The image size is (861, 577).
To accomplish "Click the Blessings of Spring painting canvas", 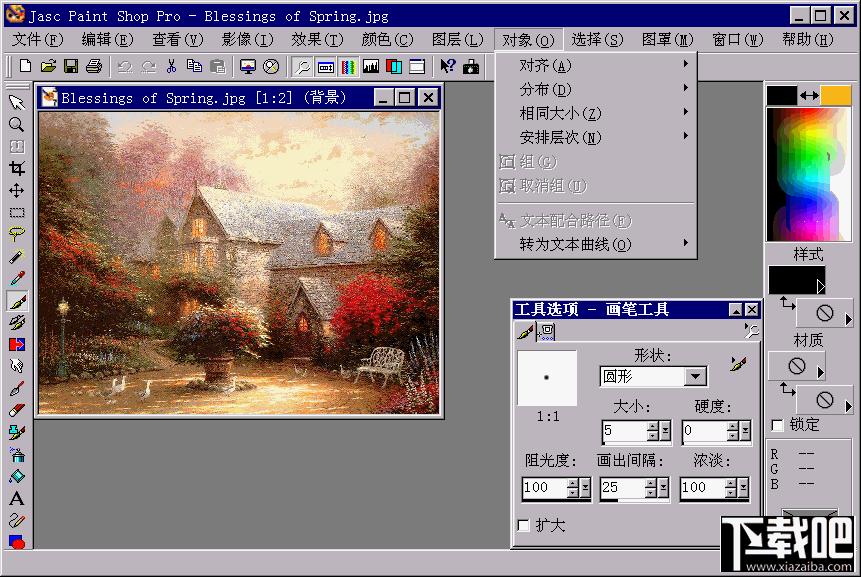I will 239,263.
